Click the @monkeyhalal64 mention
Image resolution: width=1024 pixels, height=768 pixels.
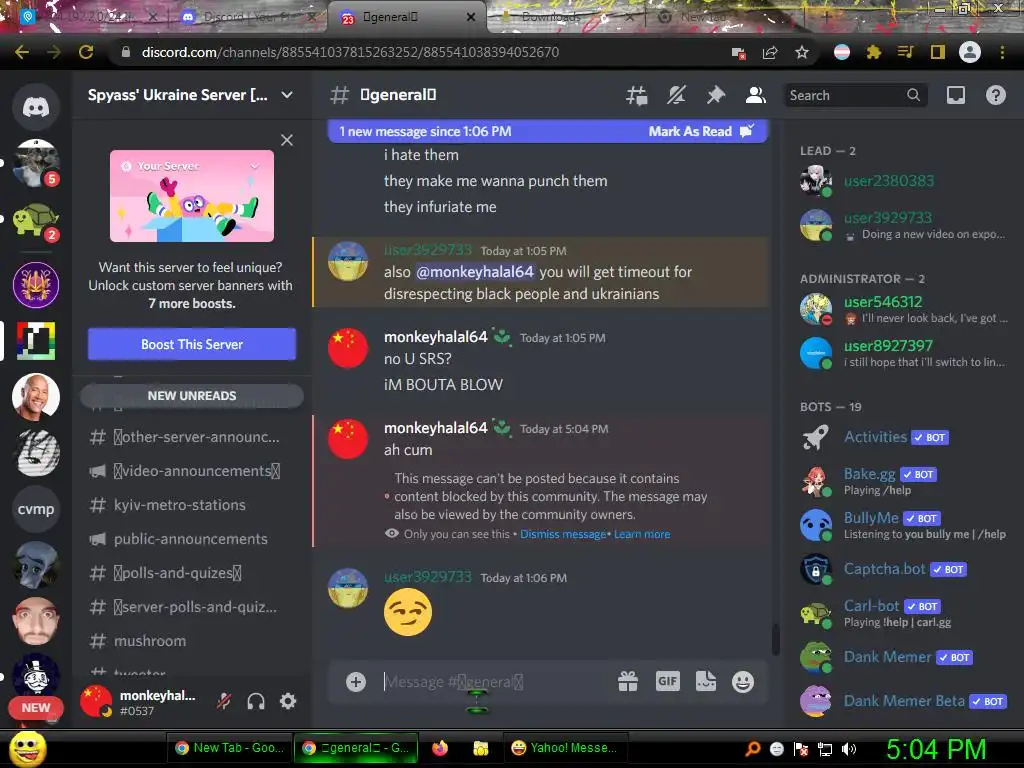(475, 272)
